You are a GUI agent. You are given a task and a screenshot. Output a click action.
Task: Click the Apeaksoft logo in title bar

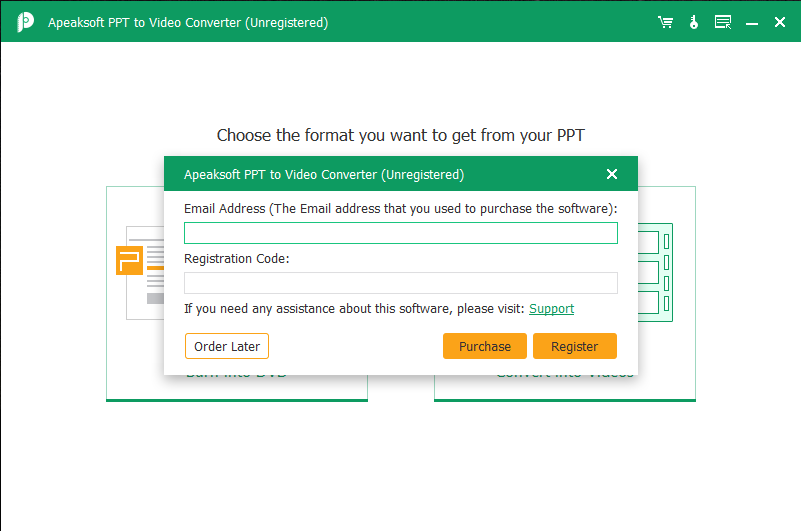(25, 22)
